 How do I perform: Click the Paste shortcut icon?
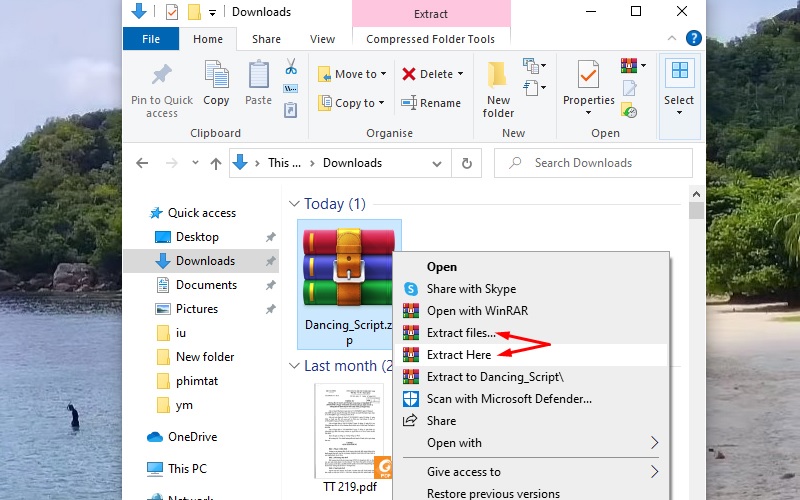290,110
